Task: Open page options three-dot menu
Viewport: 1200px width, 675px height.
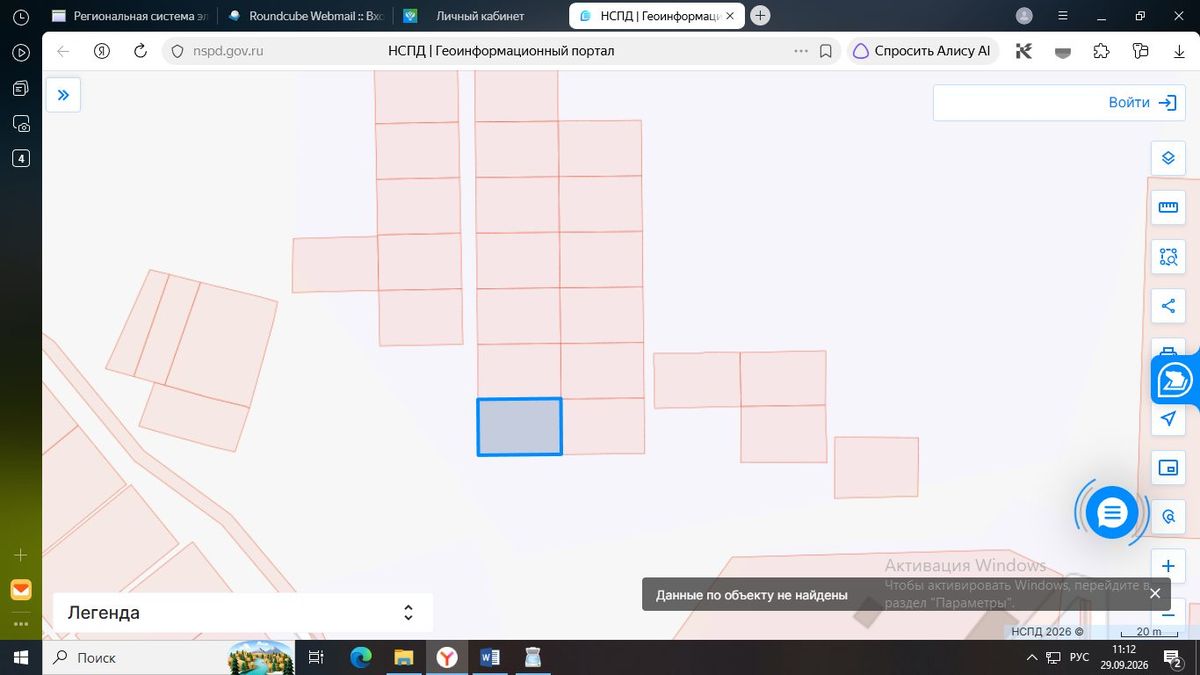Action: [x=800, y=51]
